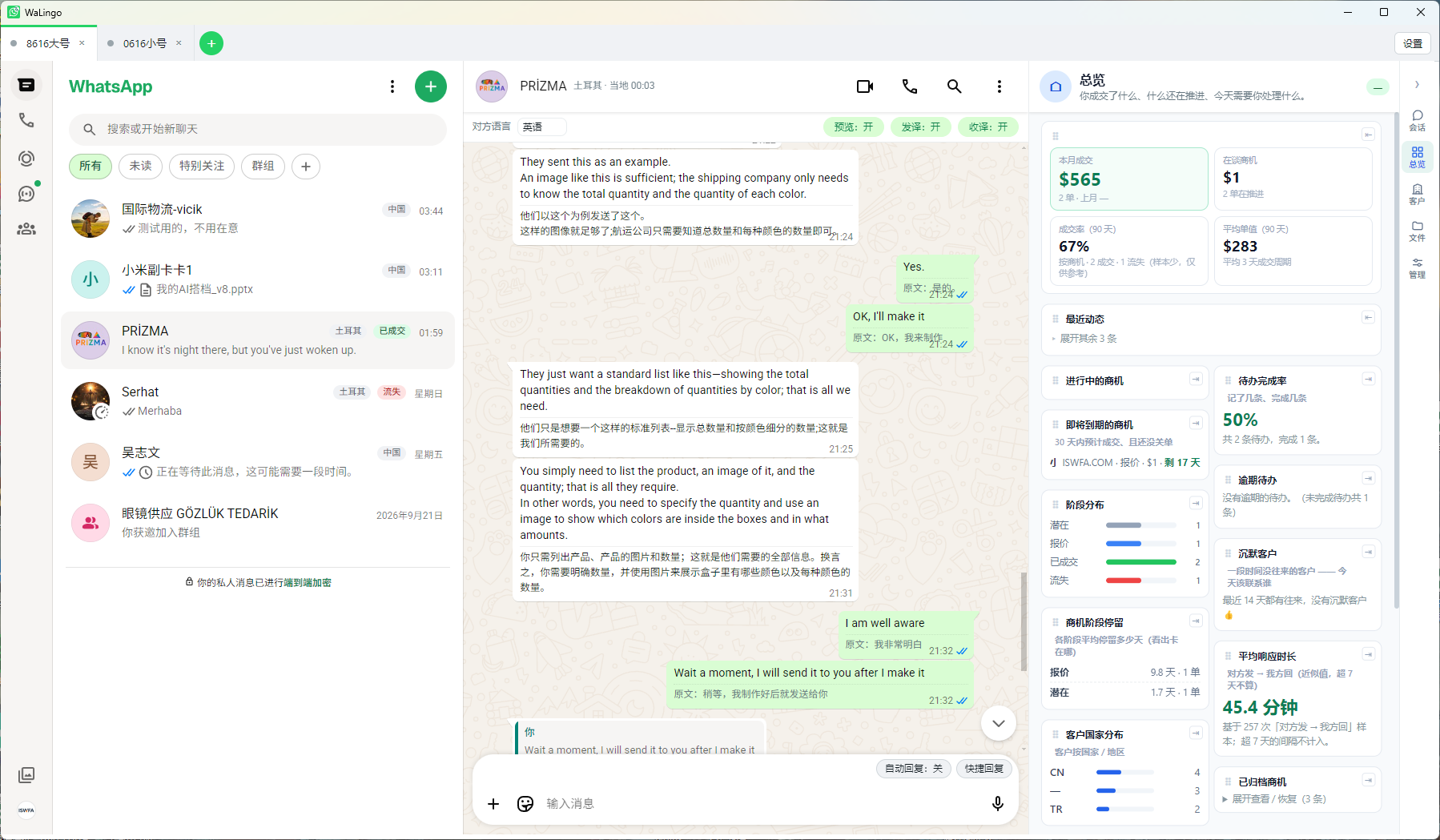This screenshot has width=1440, height=840.
Task: Open the emoji picker in message box
Action: tap(525, 803)
